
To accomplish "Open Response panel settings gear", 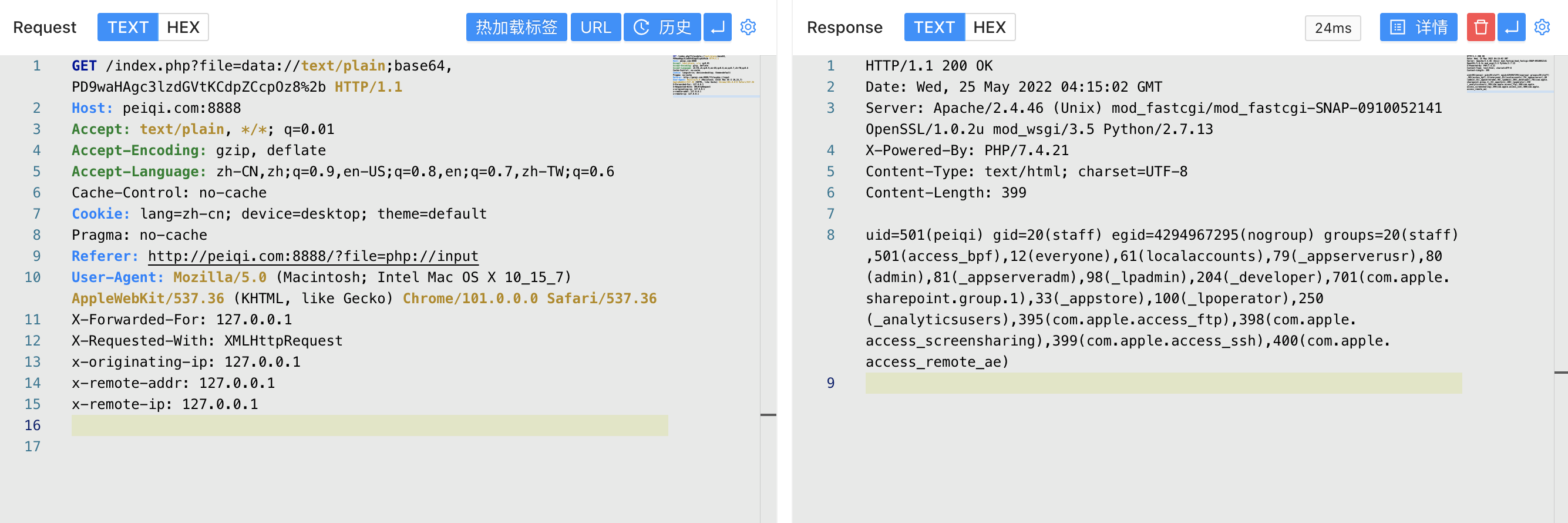I will coord(1541,28).
